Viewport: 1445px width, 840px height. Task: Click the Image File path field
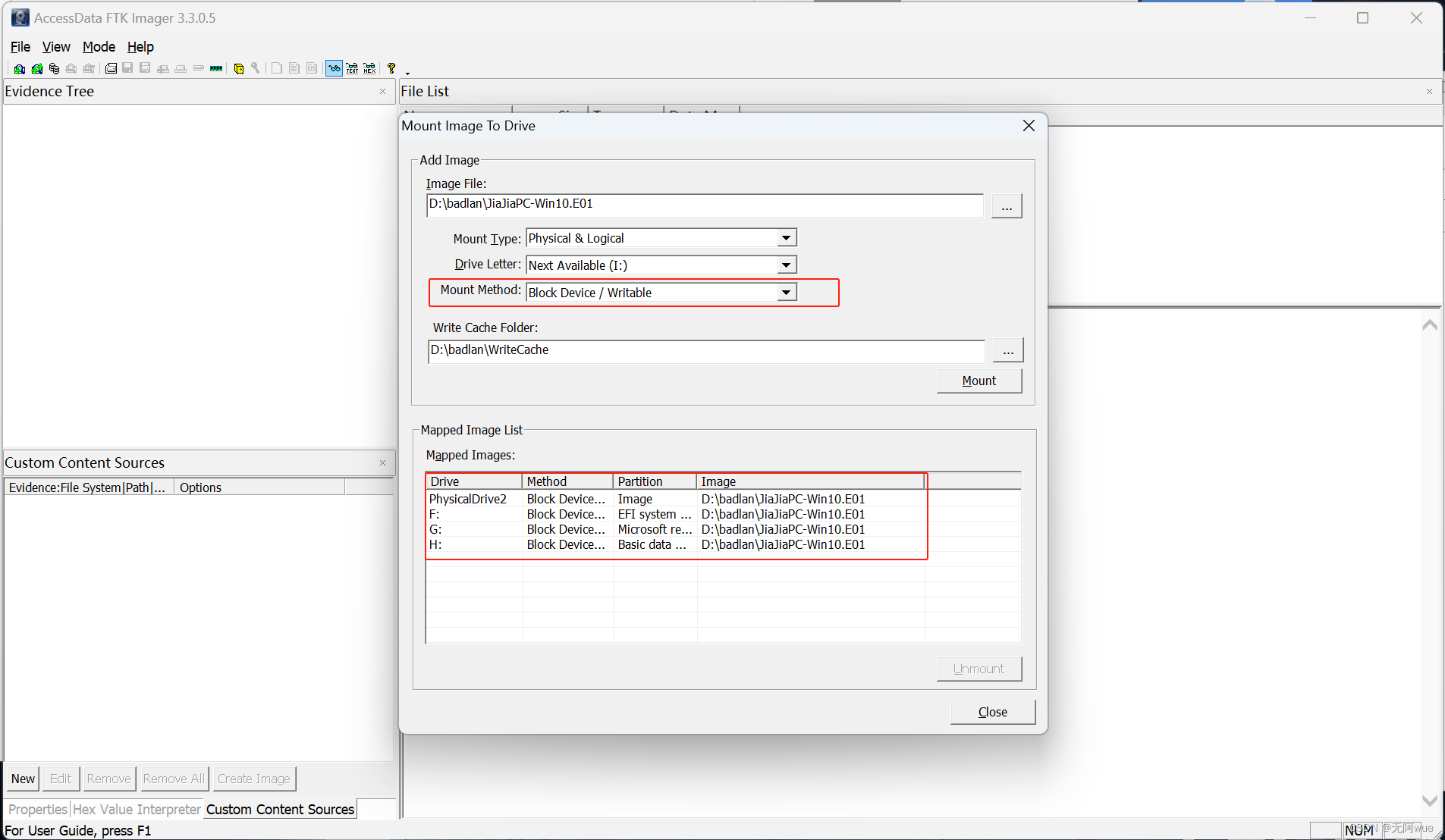point(705,205)
